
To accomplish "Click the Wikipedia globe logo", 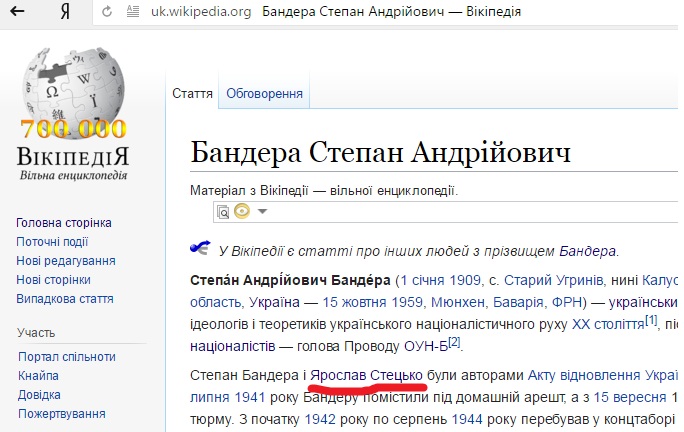I will pos(72,90).
